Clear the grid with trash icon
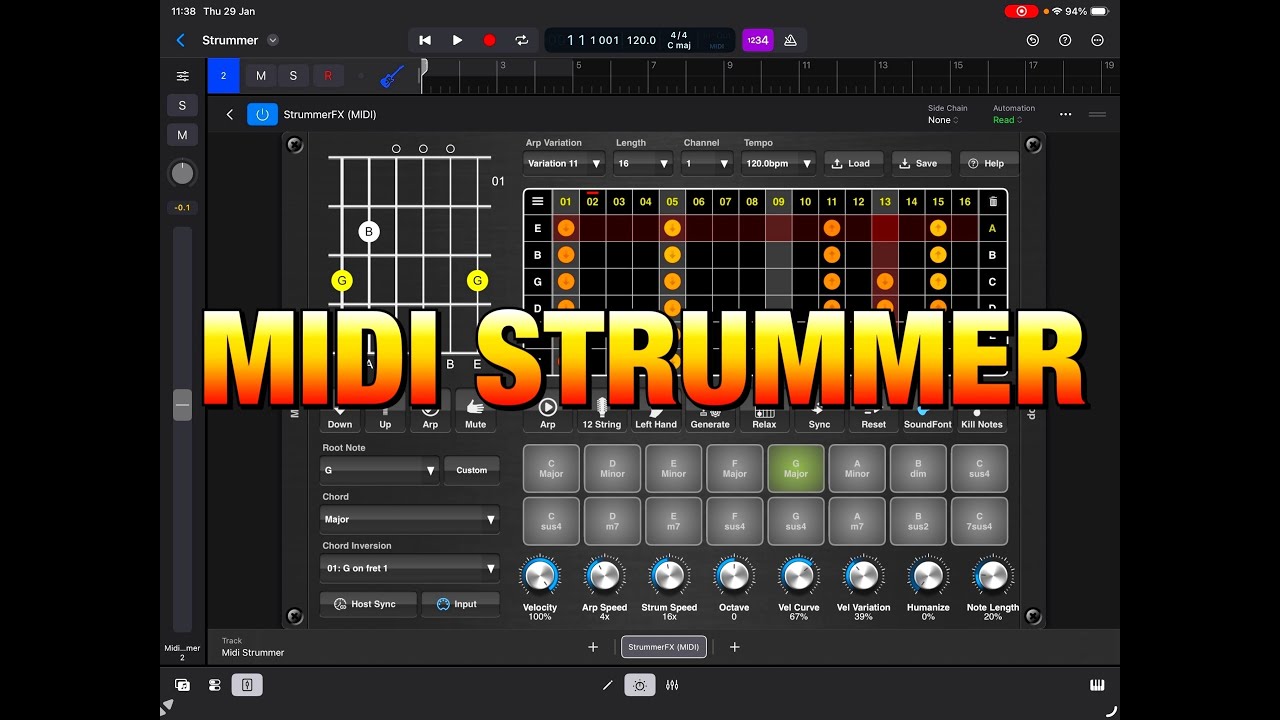 [993, 201]
